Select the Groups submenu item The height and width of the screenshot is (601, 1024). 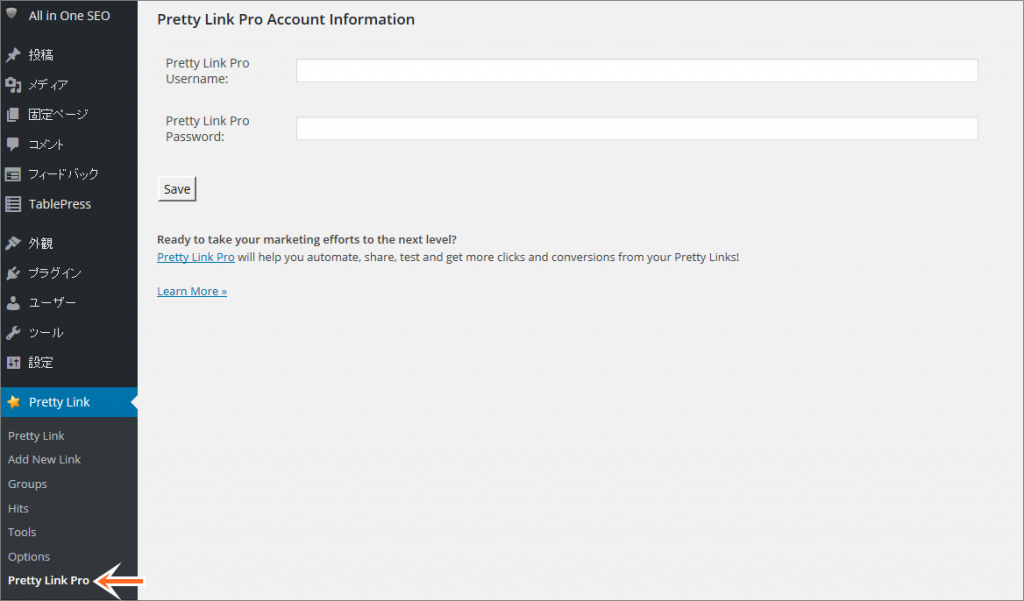coord(27,483)
